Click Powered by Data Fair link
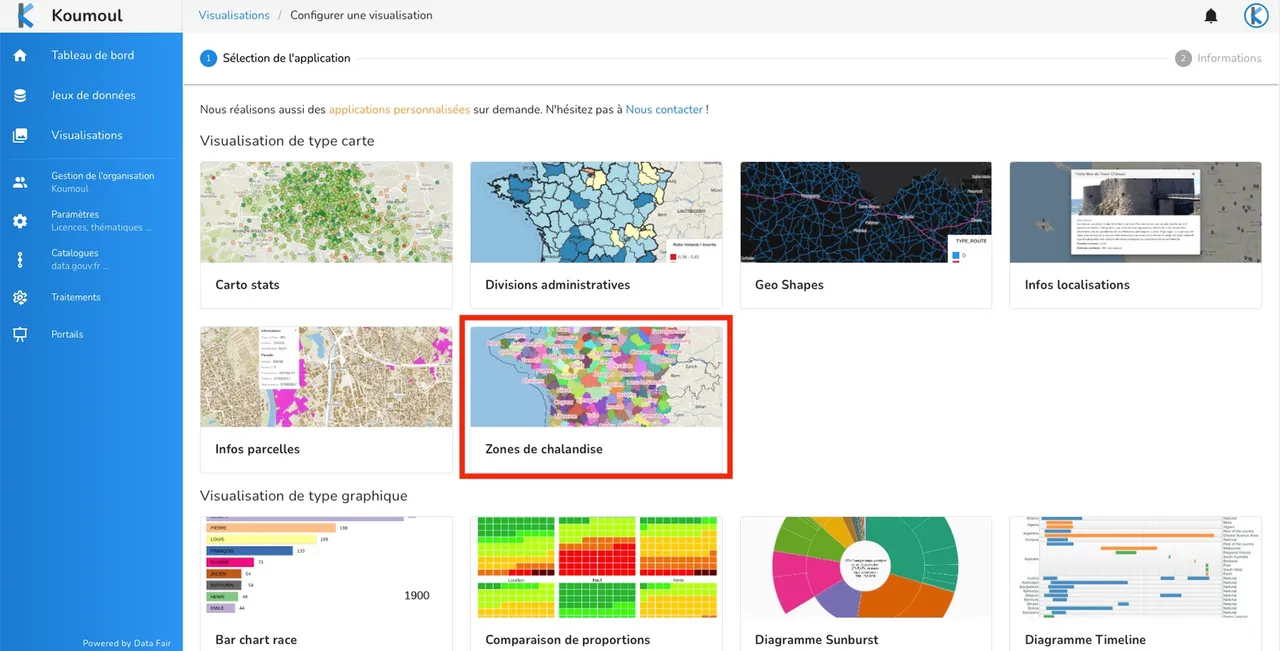The height and width of the screenshot is (651, 1280). [127, 643]
